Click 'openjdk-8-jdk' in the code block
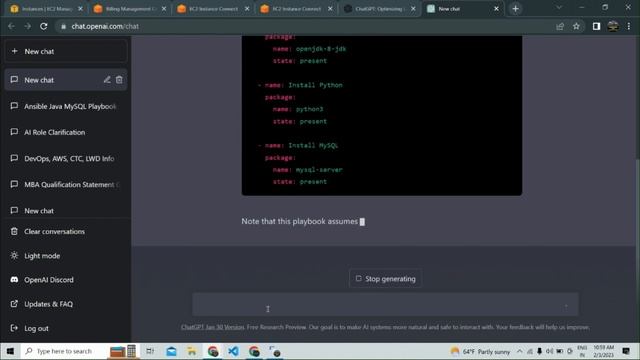Viewport: 640px width, 360px height. (x=321, y=49)
